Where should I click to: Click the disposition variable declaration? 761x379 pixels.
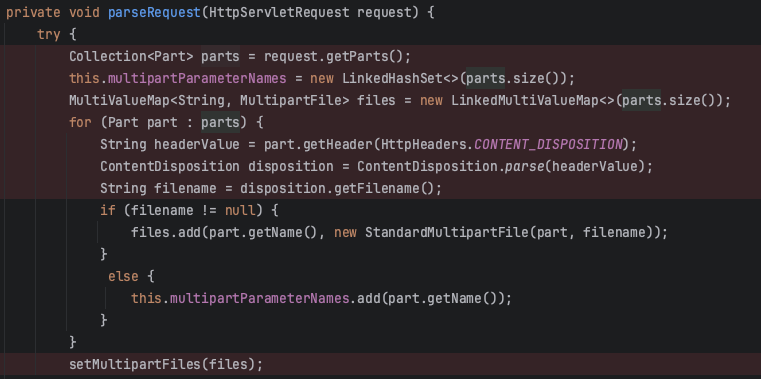coord(291,166)
